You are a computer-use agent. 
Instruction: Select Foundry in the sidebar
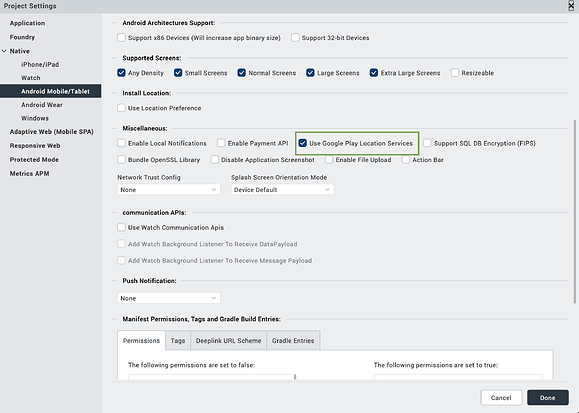(22, 37)
